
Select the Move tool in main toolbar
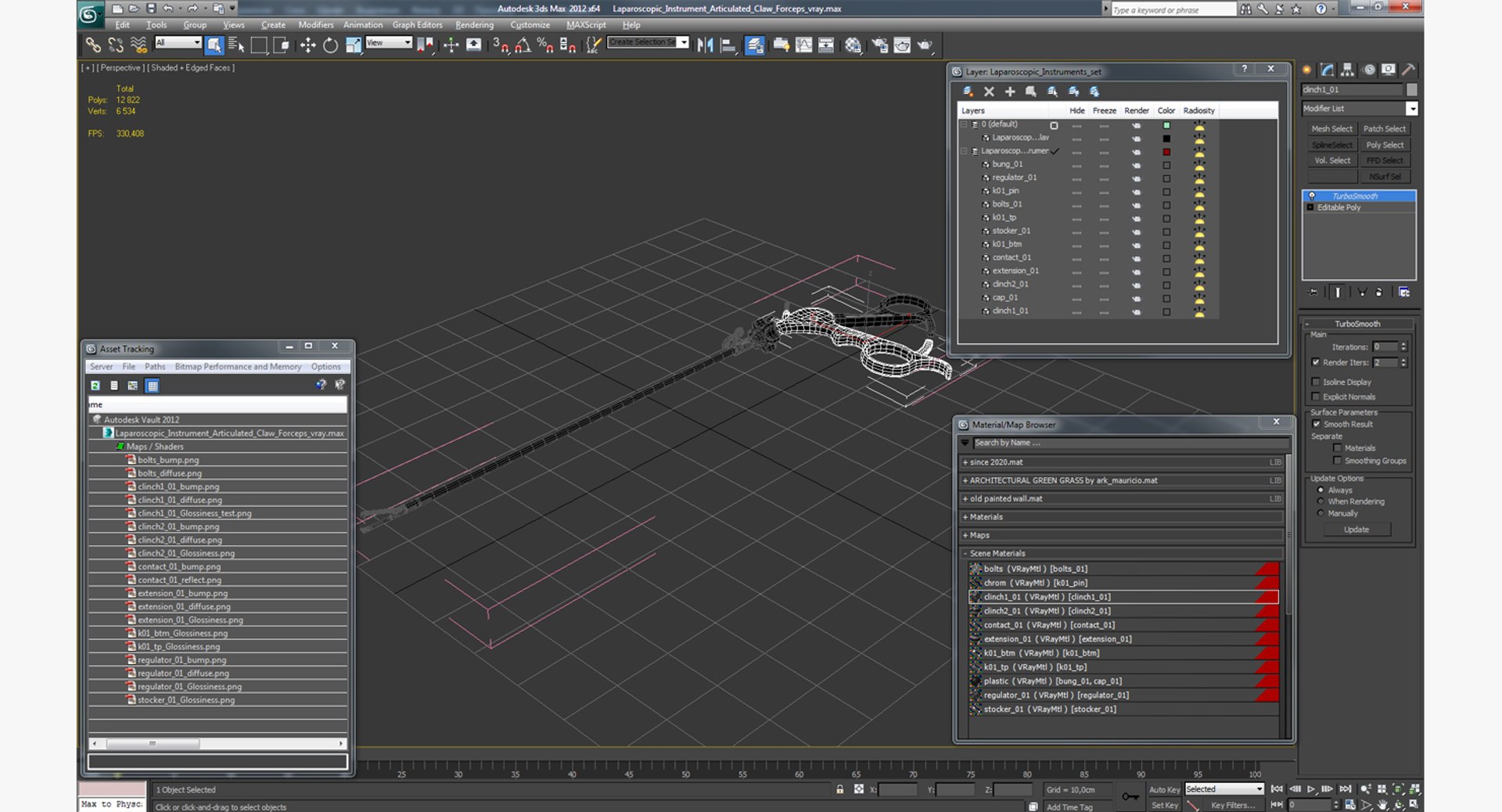click(307, 45)
